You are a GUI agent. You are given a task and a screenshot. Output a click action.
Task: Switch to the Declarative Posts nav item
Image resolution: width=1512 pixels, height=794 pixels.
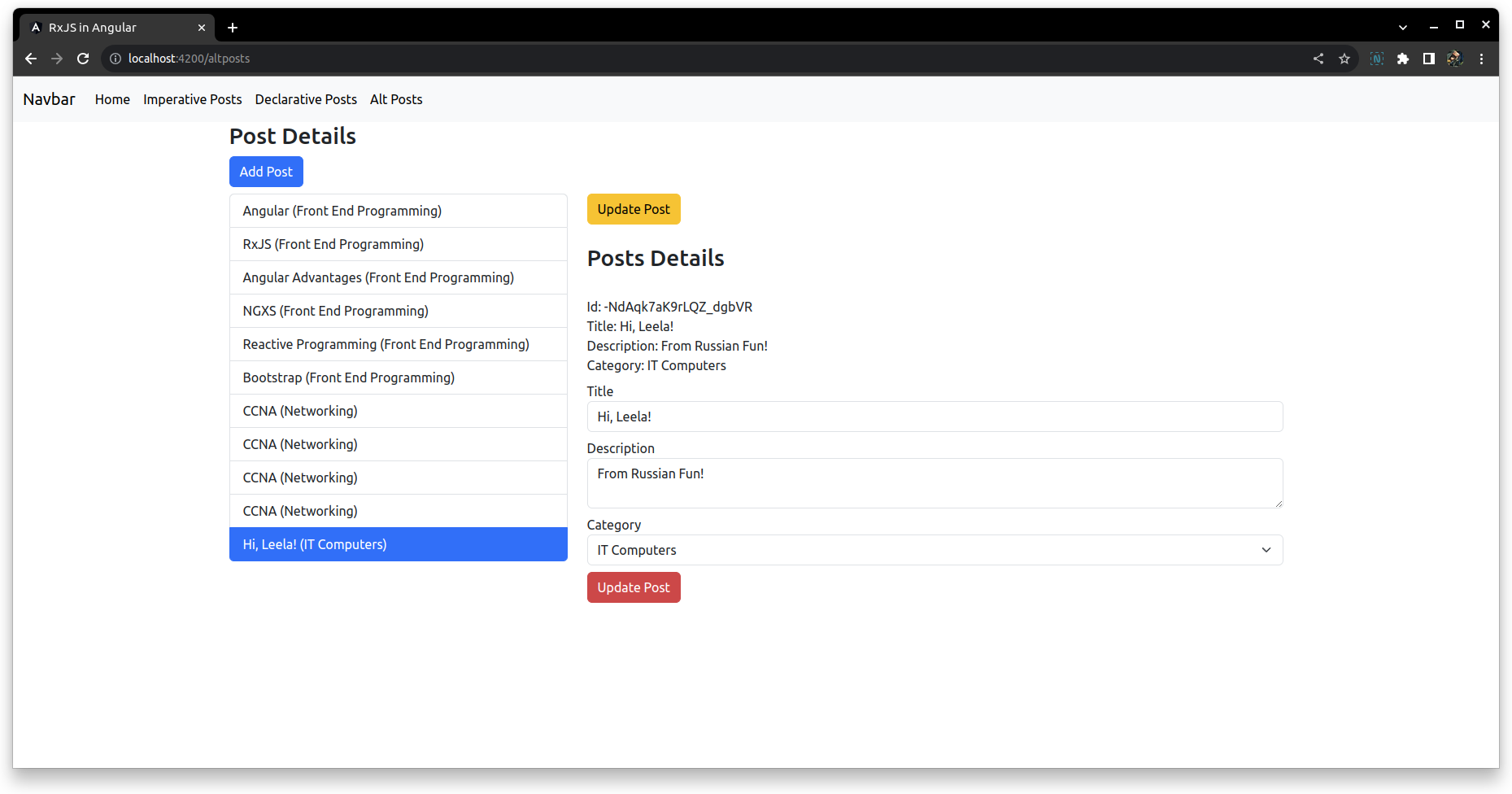tap(306, 99)
